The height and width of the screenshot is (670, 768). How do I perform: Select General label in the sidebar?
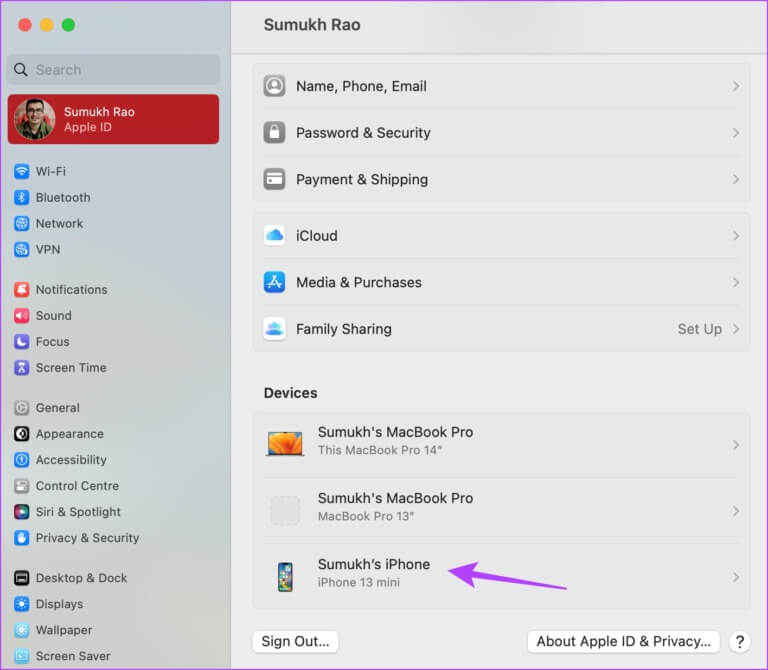click(57, 407)
